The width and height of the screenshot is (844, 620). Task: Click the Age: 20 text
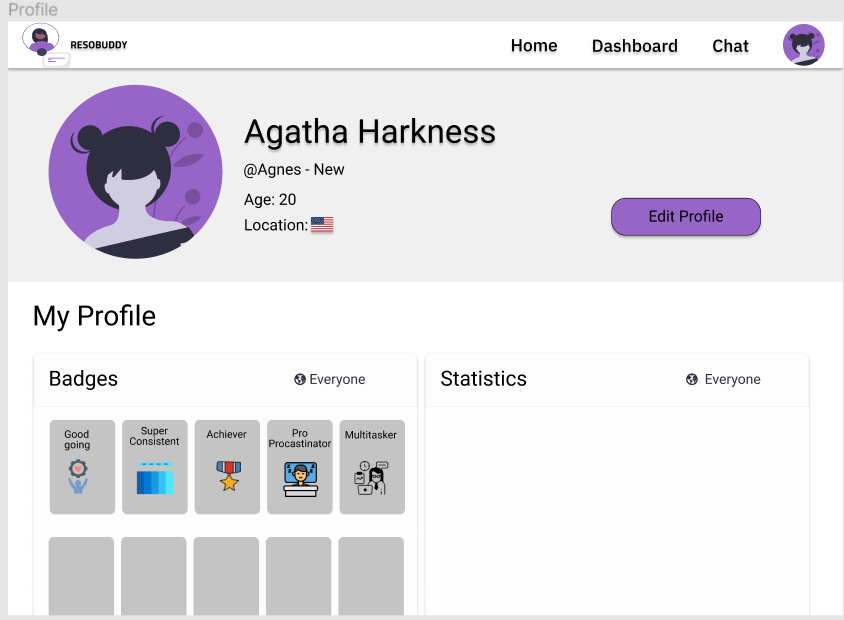[x=270, y=200]
